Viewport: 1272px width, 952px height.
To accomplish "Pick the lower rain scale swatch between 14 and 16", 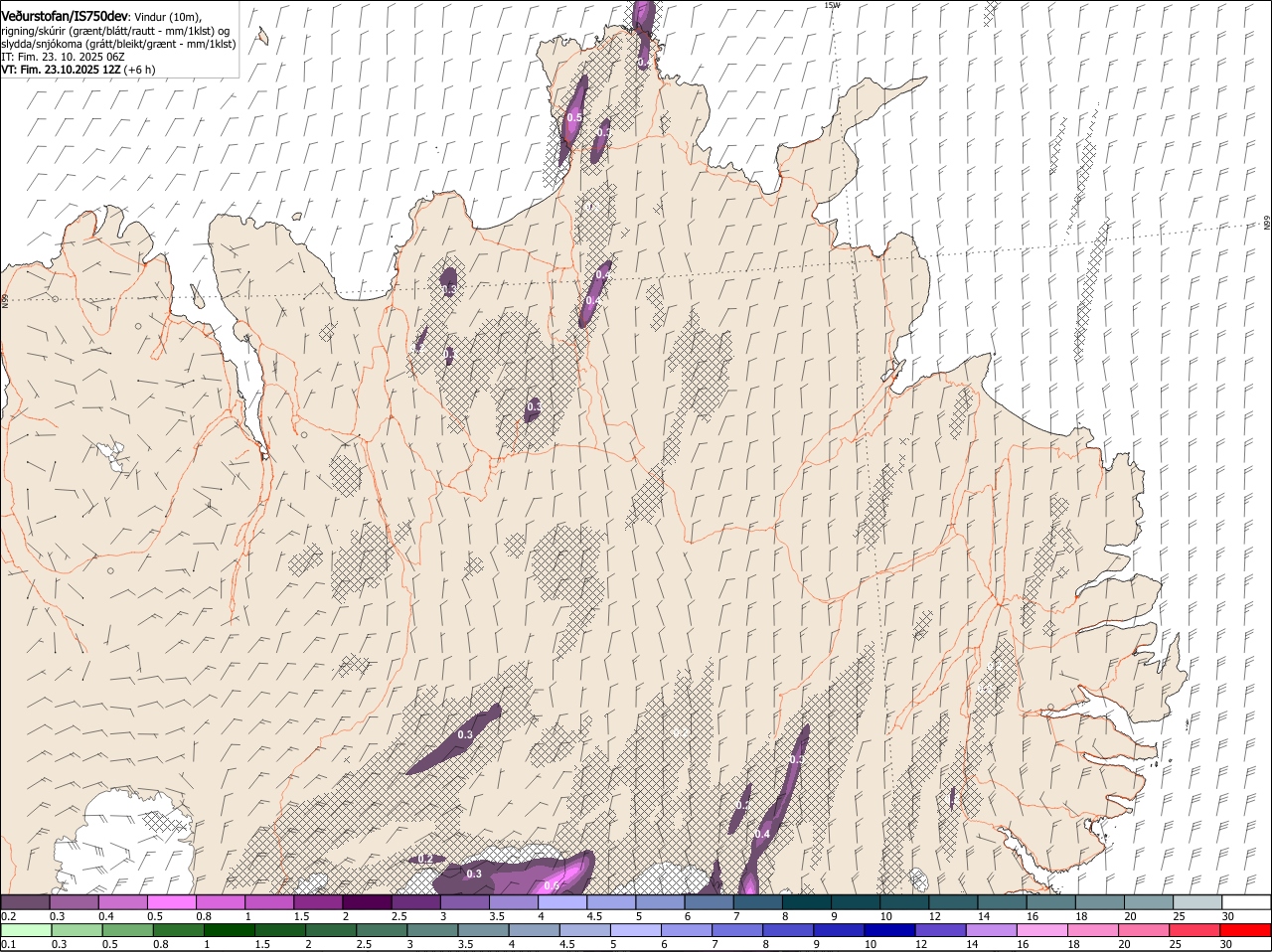I will click(991, 930).
